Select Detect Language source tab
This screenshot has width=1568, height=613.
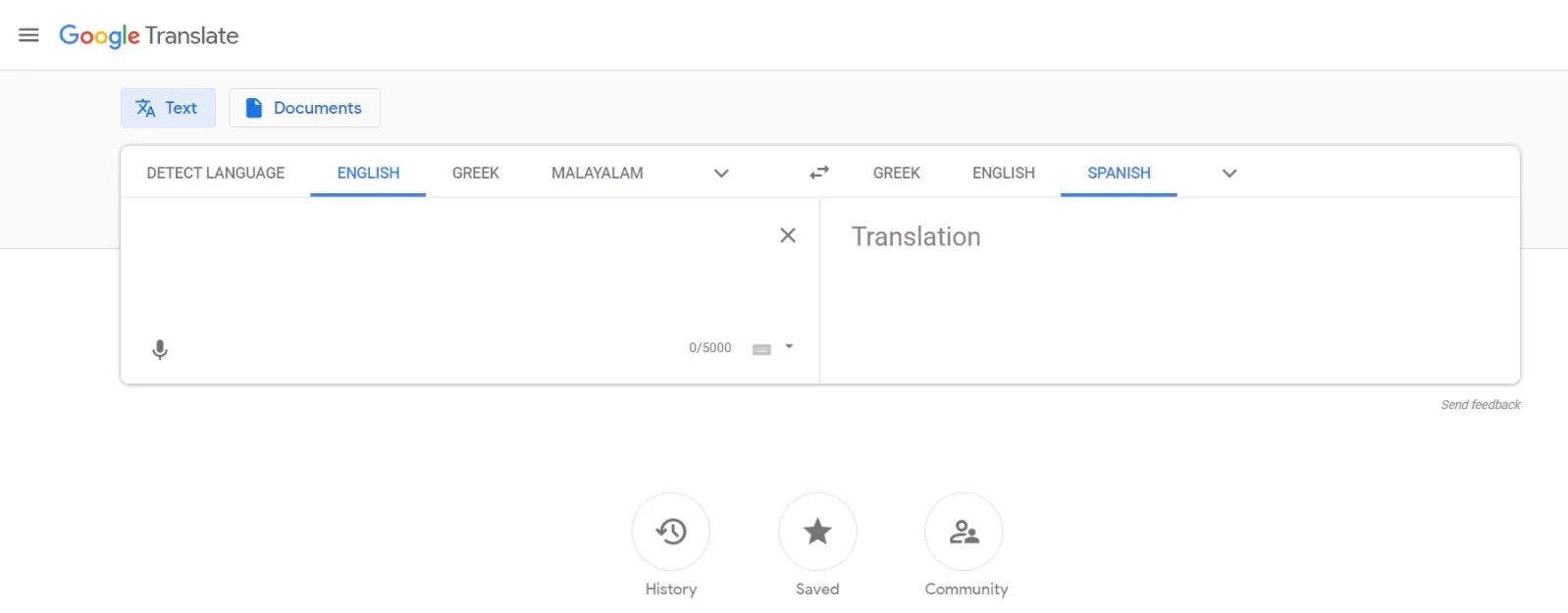(x=216, y=173)
